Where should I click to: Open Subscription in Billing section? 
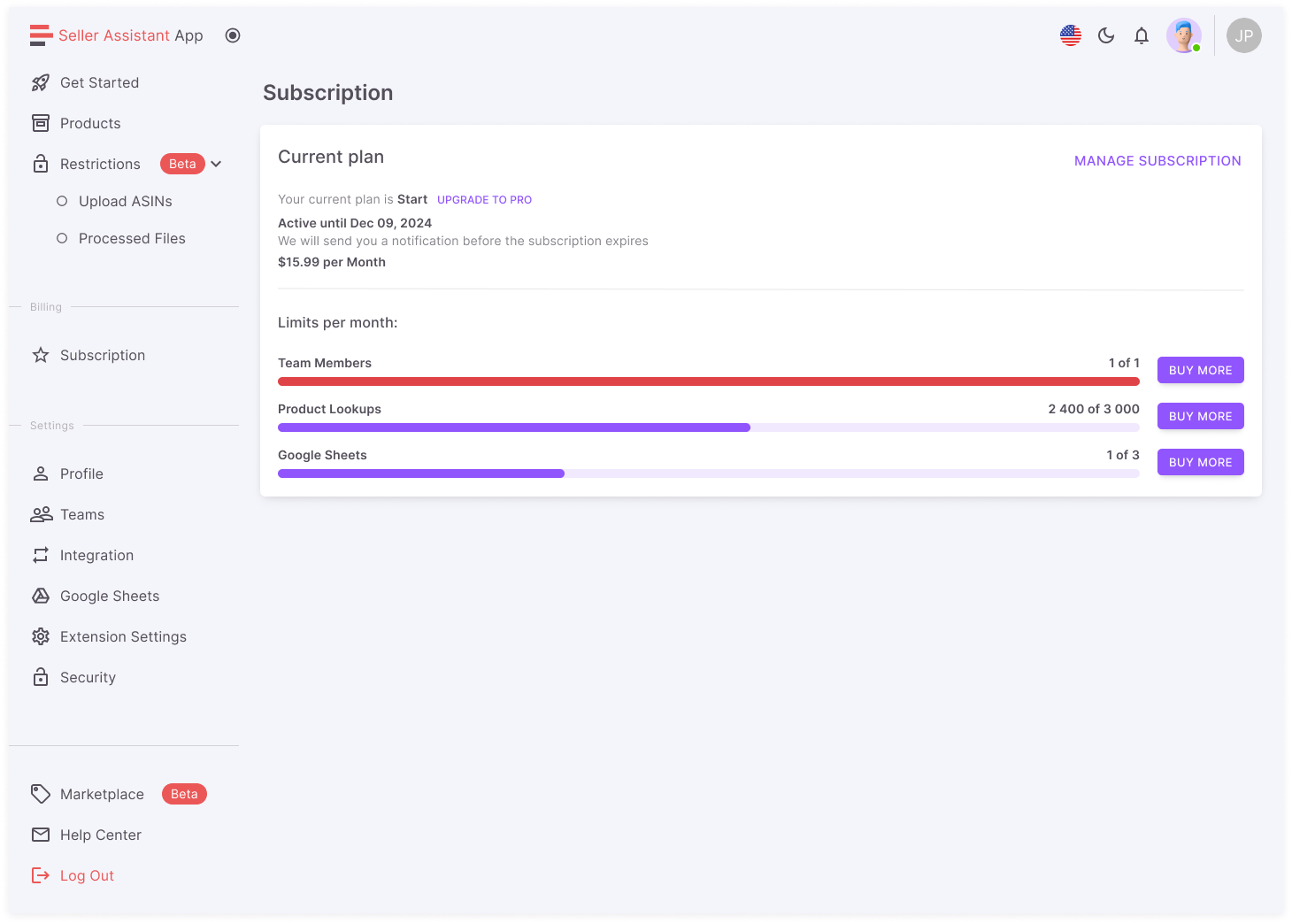tap(102, 355)
